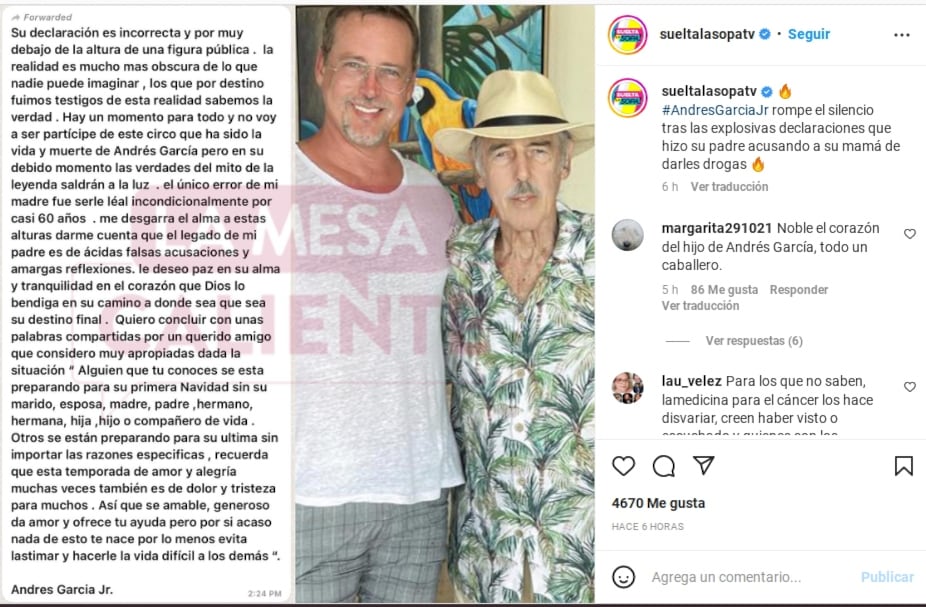The width and height of the screenshot is (926, 607).
Task: Open the sueltalasopatv header profile avatar
Action: 627,35
